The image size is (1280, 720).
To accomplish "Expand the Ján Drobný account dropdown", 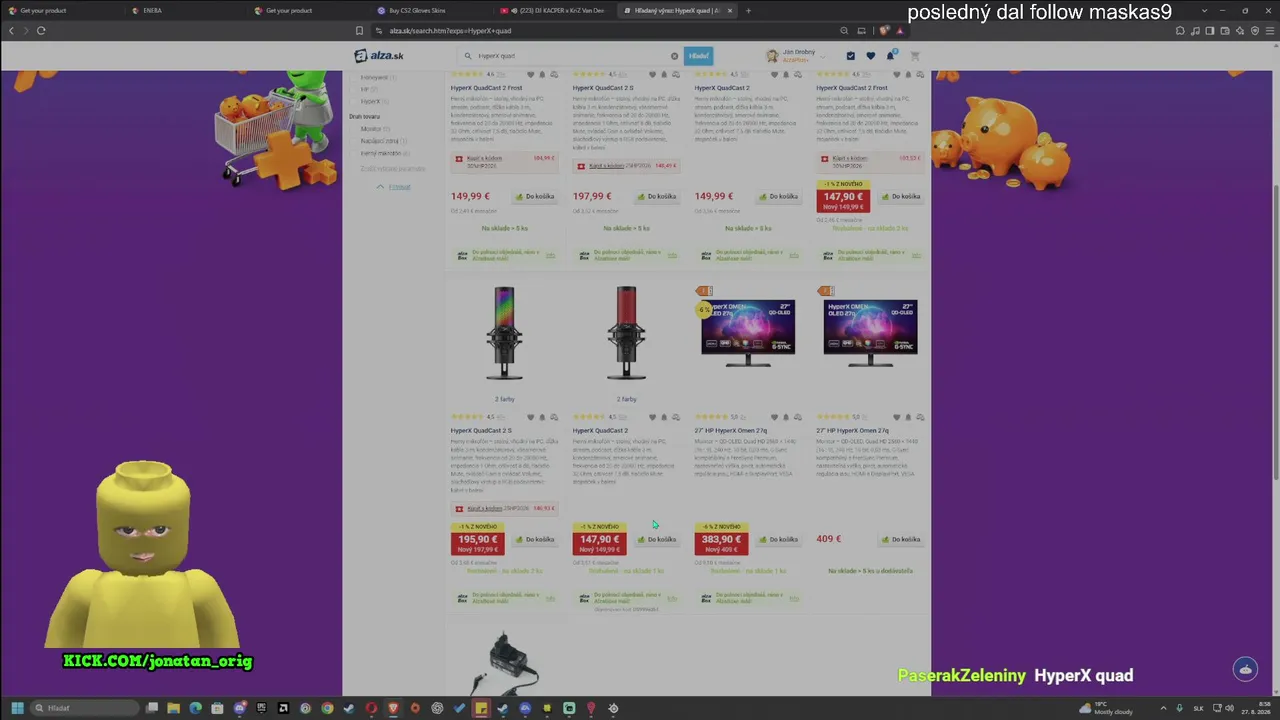I will [x=796, y=56].
